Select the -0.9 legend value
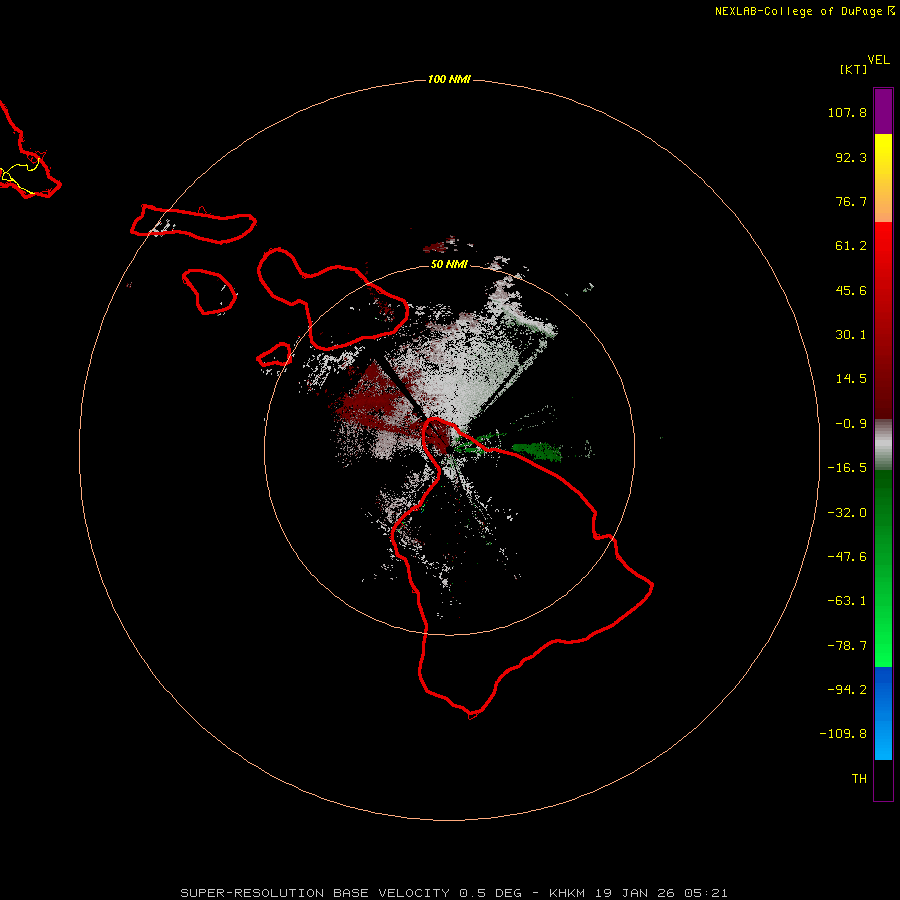The width and height of the screenshot is (900, 900). tap(851, 424)
